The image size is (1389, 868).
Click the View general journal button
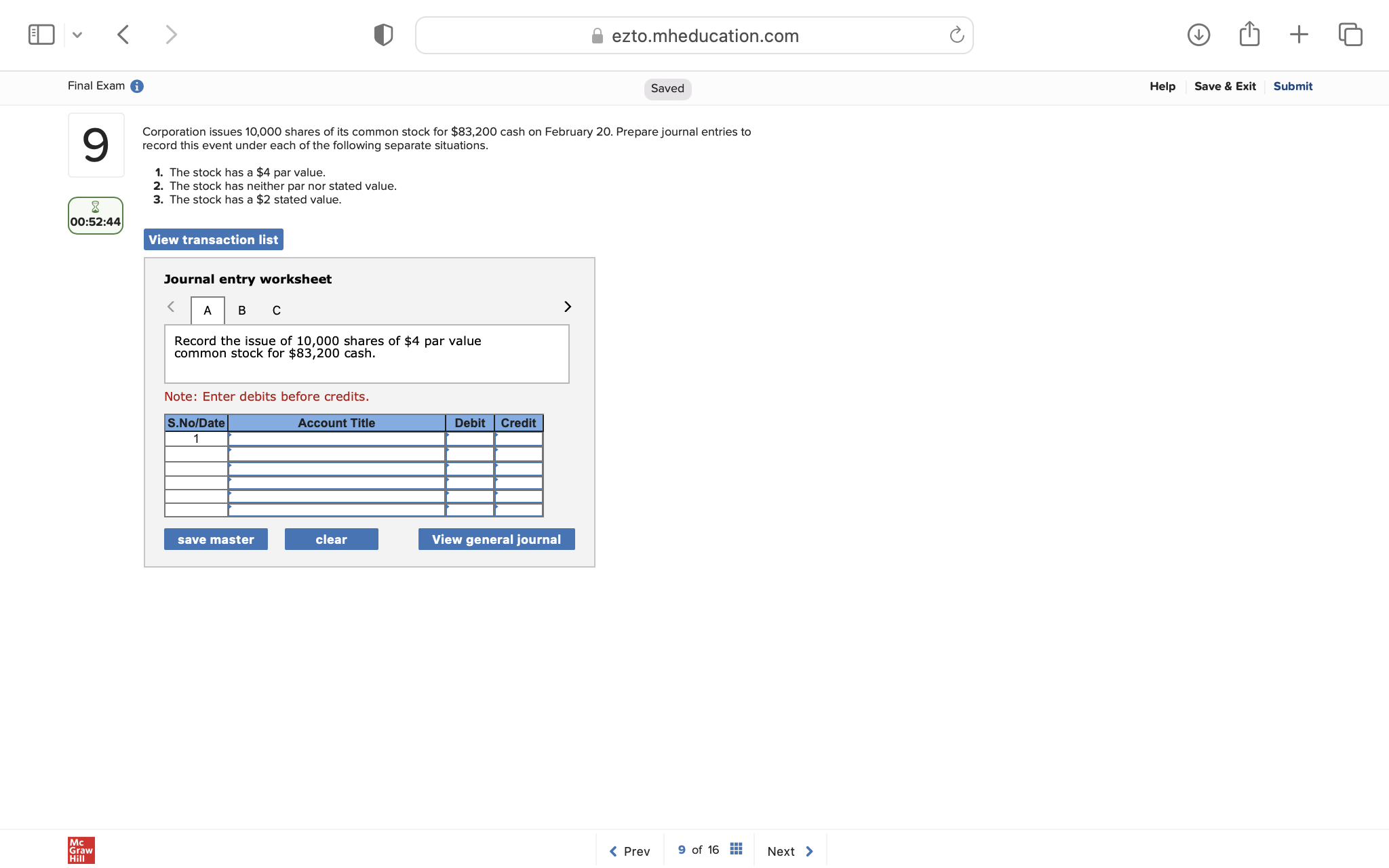click(496, 538)
